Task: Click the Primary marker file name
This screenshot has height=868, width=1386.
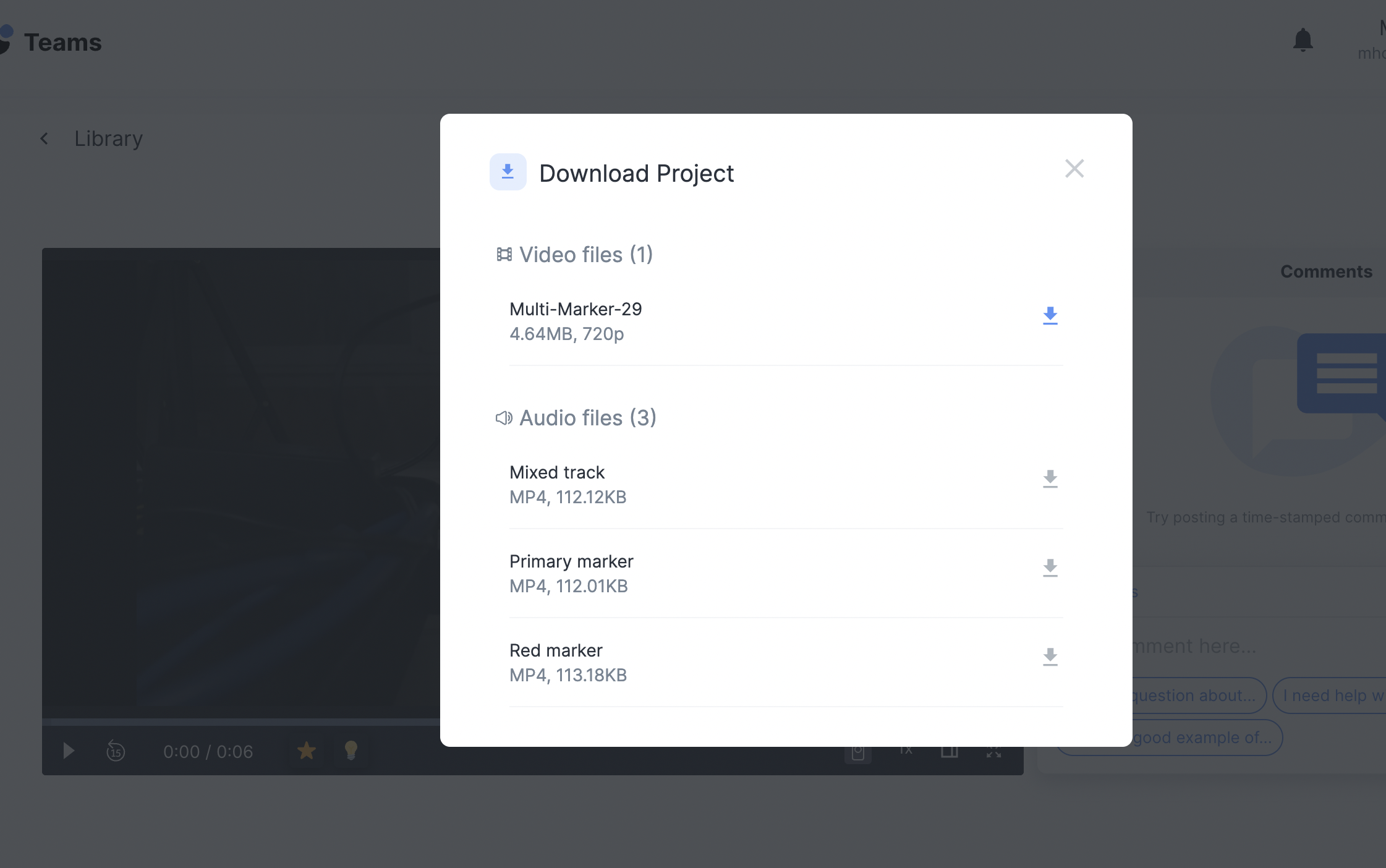Action: point(571,561)
